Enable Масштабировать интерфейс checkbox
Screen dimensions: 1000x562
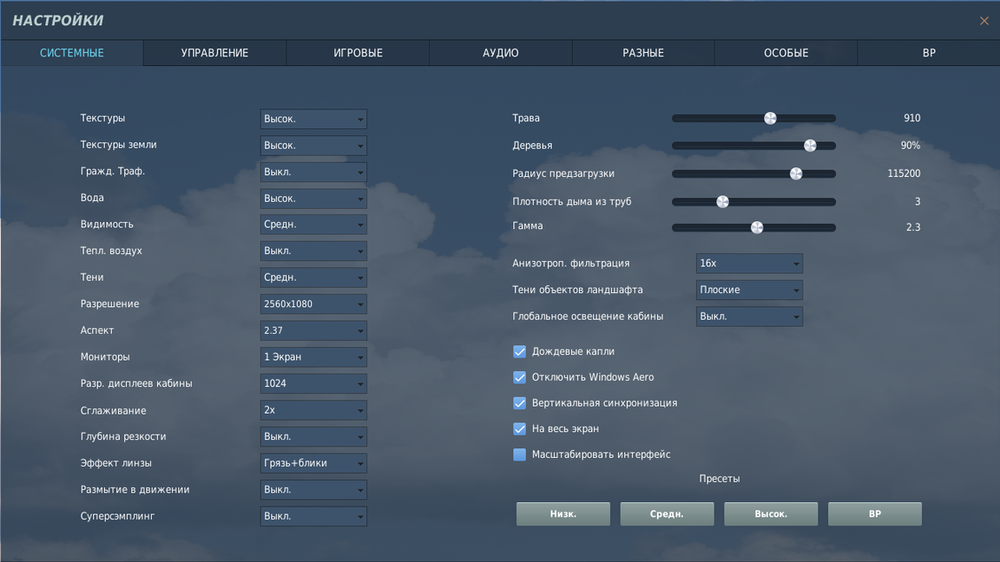[x=520, y=454]
